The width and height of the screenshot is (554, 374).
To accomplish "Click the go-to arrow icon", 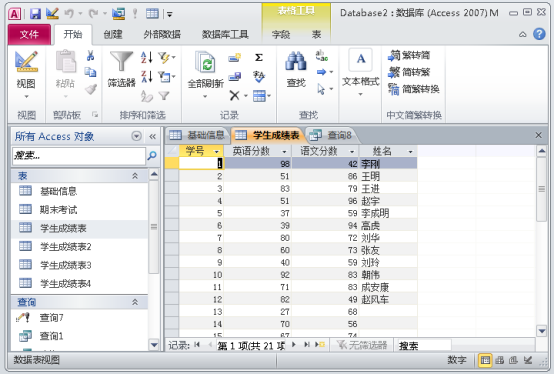I will [x=321, y=72].
